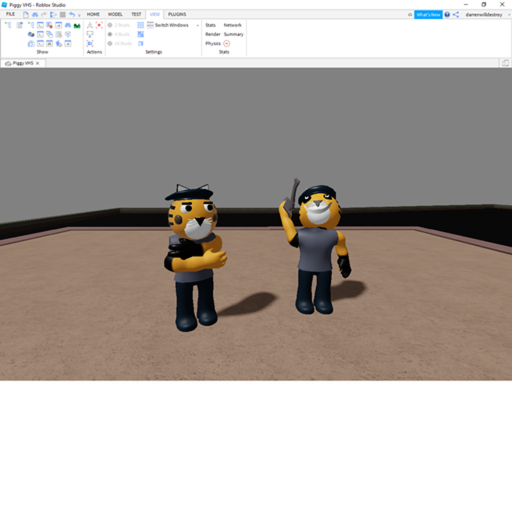The height and width of the screenshot is (512, 512).
Task: Click the Undo arrow in quick access toolbar
Action: [x=72, y=14]
